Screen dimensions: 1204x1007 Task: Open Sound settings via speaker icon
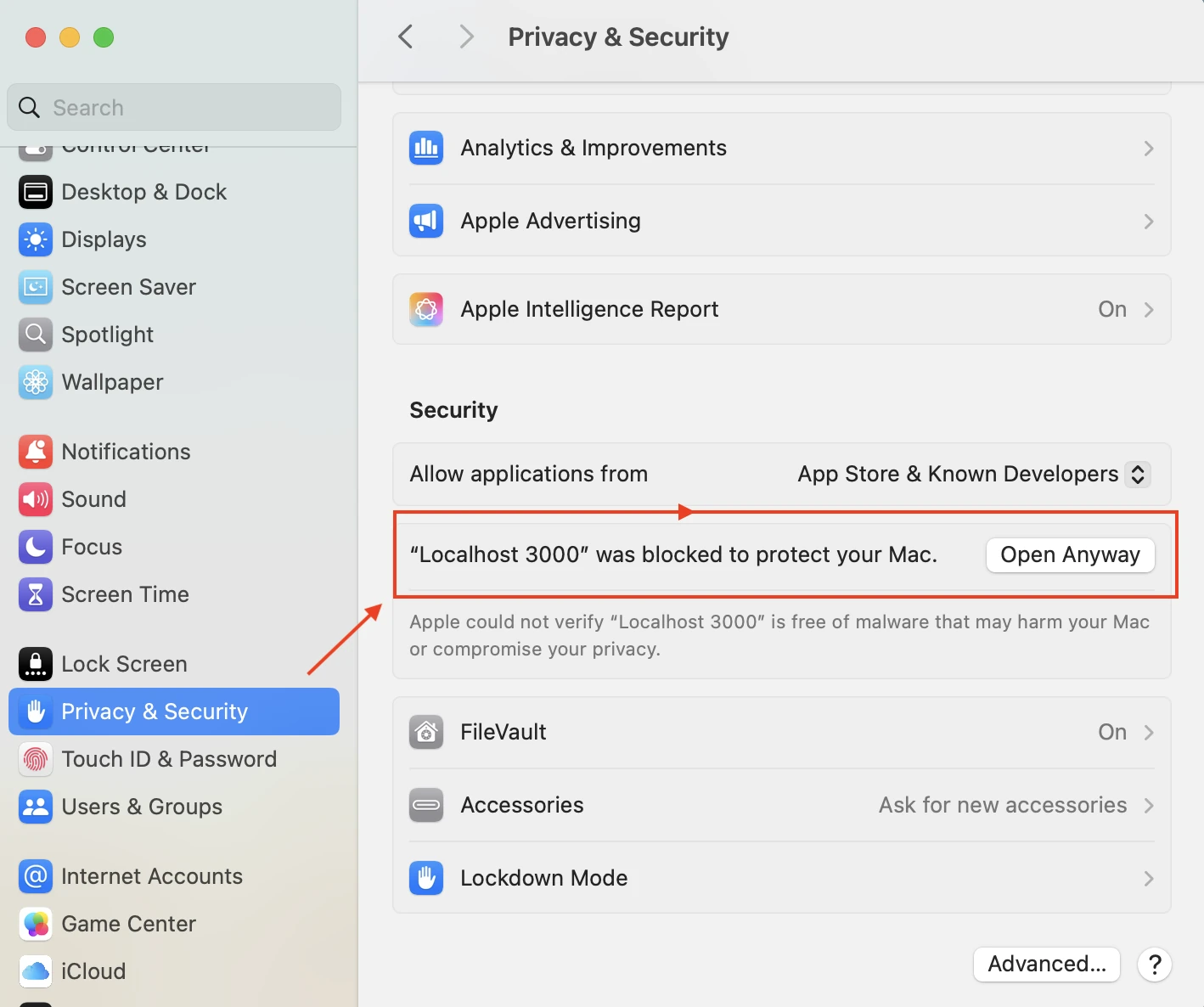click(x=35, y=499)
